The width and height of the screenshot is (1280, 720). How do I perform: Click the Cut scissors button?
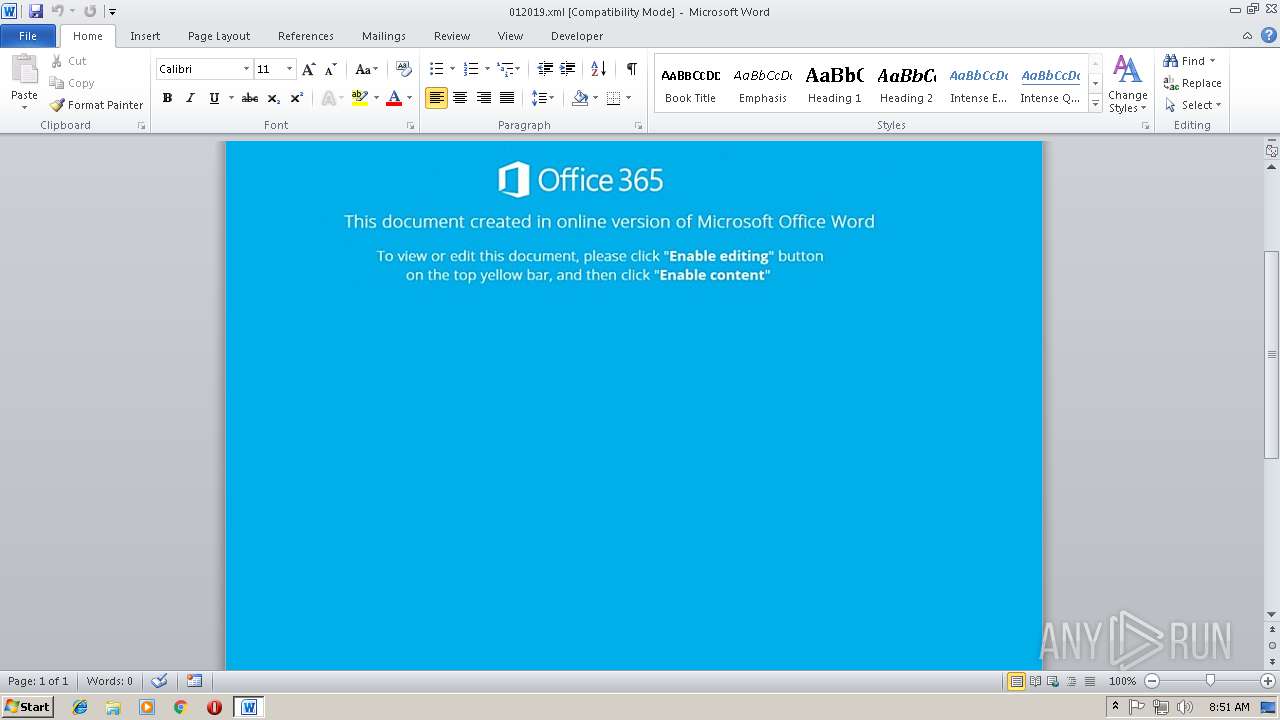(69, 61)
